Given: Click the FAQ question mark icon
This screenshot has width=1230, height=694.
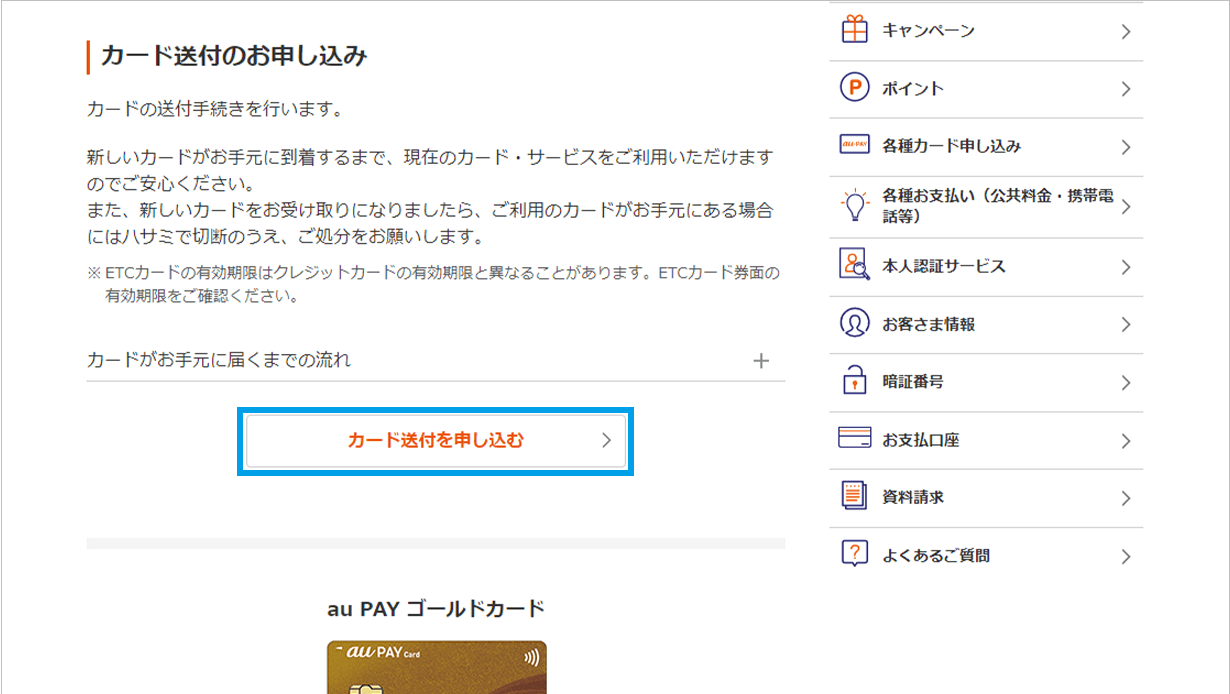Looking at the screenshot, I should tap(854, 555).
